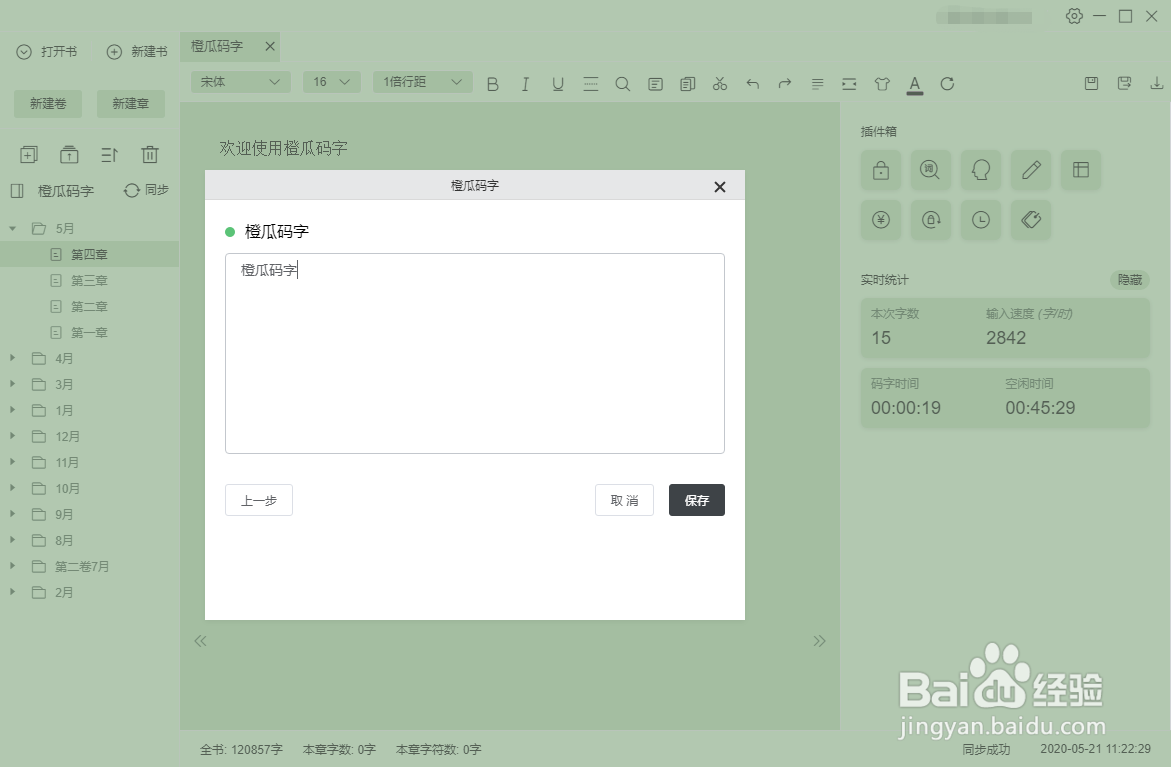1171x767 pixels.
Task: Expand the 12月 folder
Action: coord(13,436)
